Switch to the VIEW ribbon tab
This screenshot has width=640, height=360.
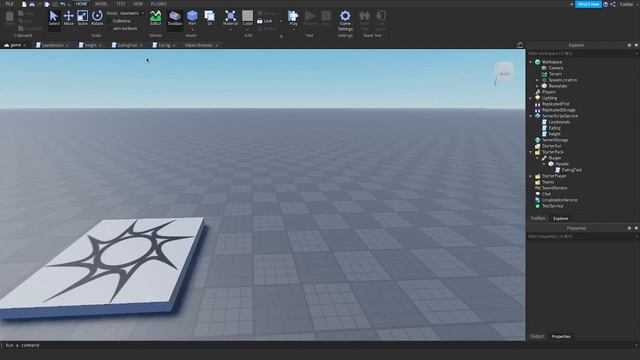click(x=138, y=4)
